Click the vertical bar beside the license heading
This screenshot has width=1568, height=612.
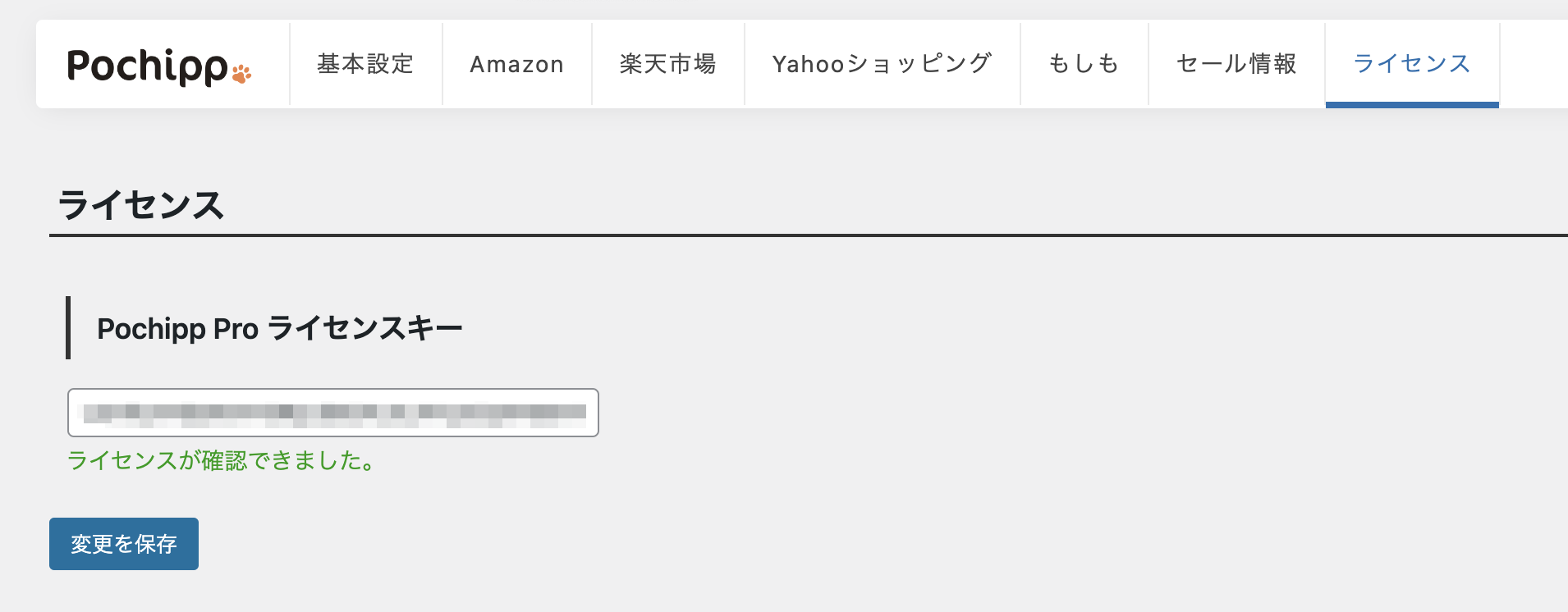pyautogui.click(x=70, y=327)
